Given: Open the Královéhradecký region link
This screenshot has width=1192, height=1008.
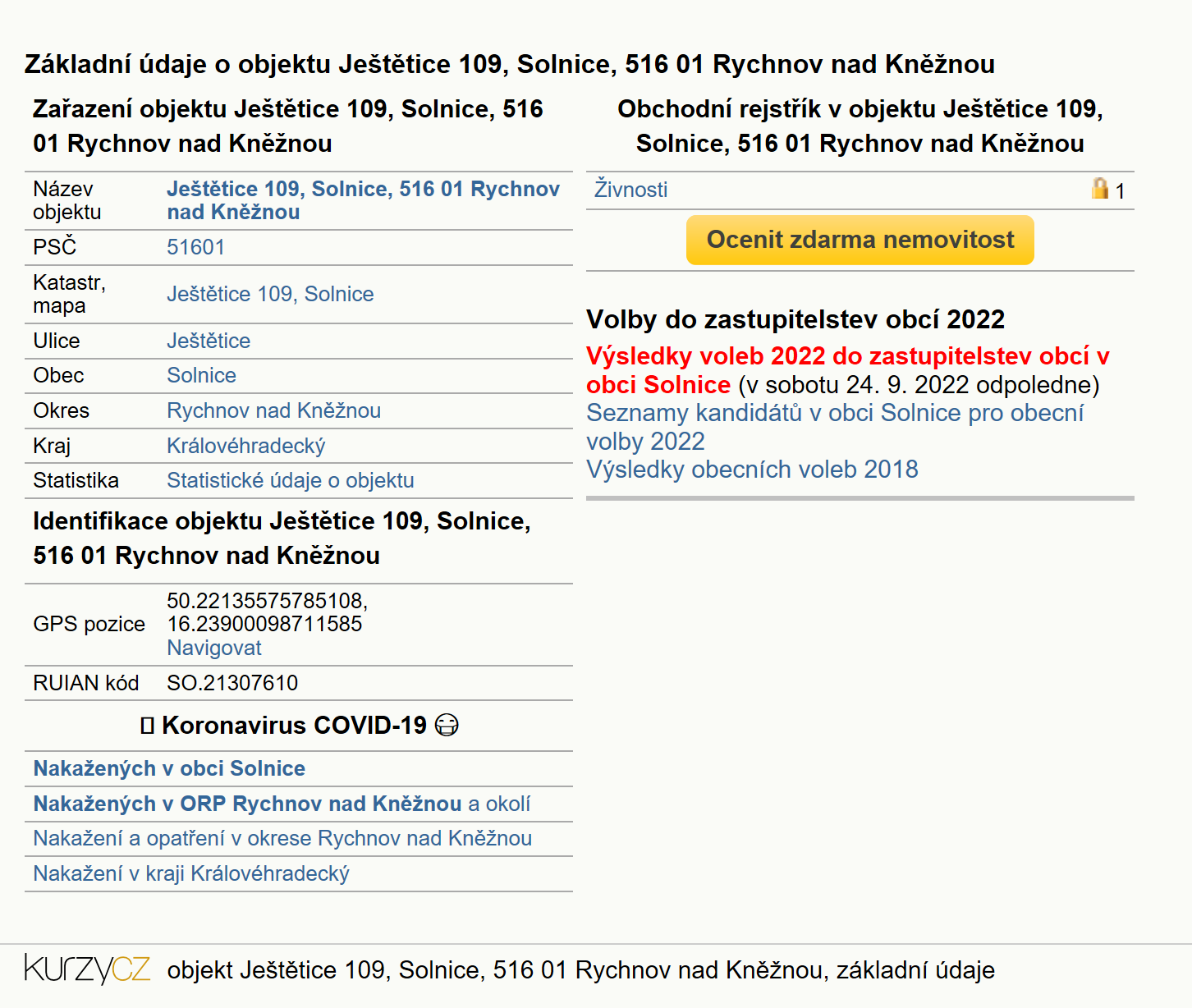Looking at the screenshot, I should pyautogui.click(x=245, y=446).
